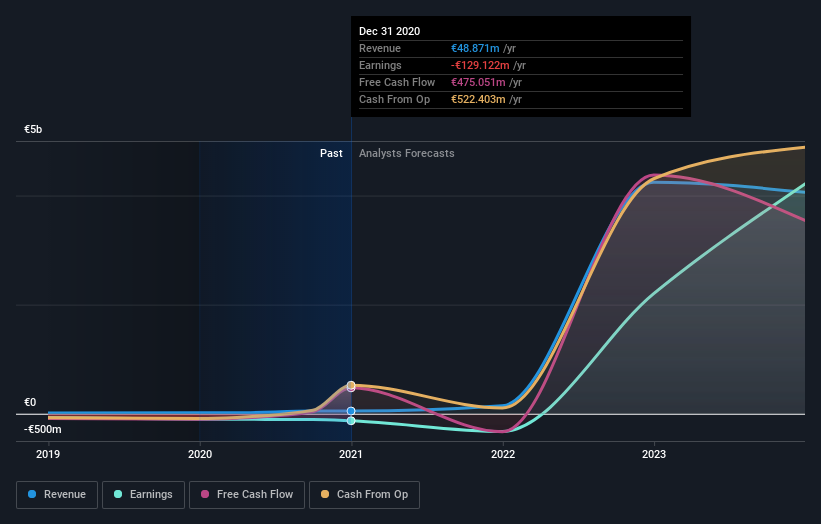Image resolution: width=821 pixels, height=524 pixels.
Task: Click the Free Cash Flow row label in tooltip
Action: pos(397,82)
